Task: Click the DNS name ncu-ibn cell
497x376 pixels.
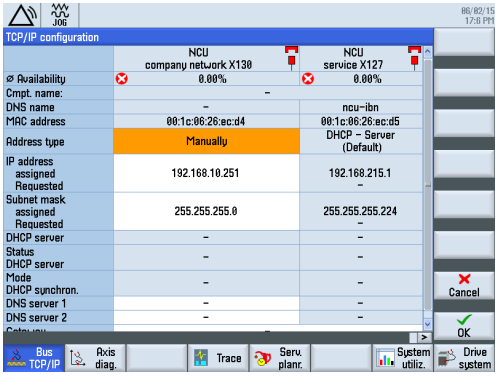Action: [x=361, y=107]
